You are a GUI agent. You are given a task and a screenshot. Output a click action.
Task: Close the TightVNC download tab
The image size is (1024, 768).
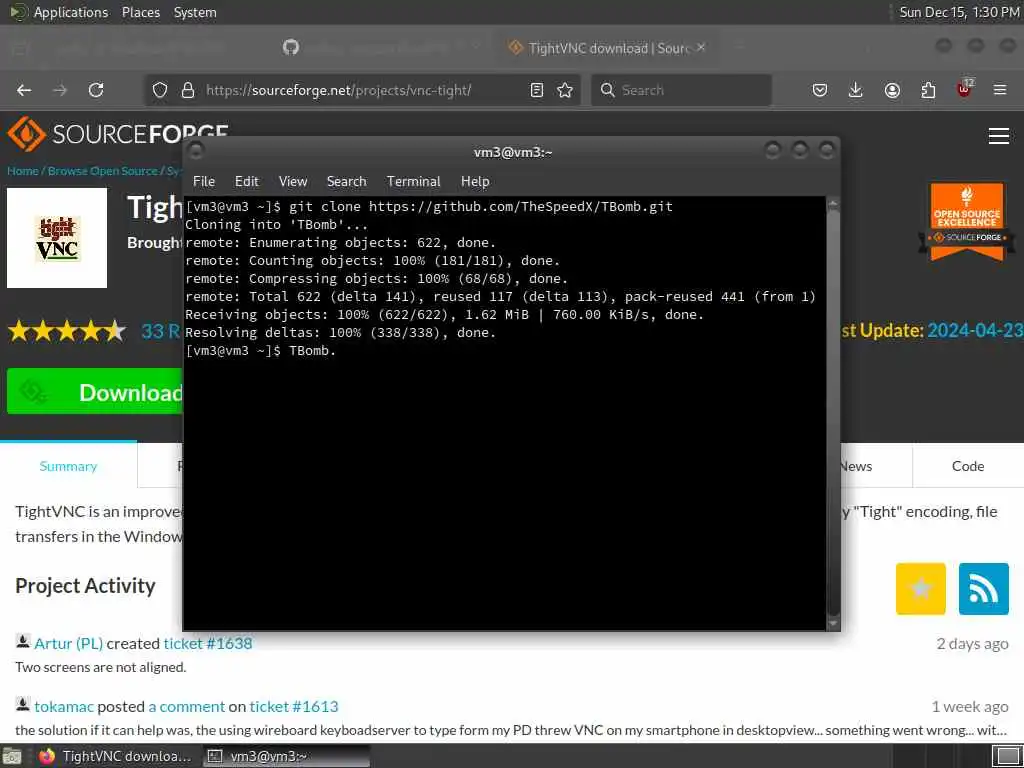coord(701,48)
